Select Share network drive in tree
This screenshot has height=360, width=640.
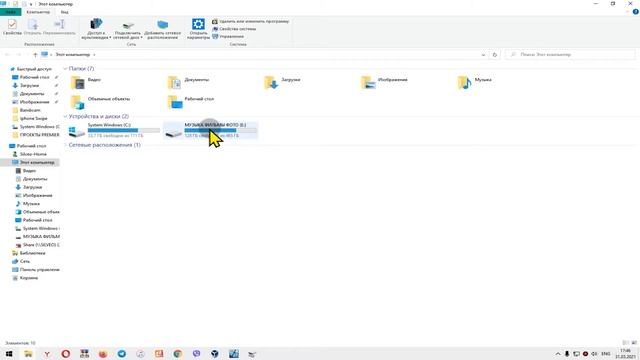[41, 245]
